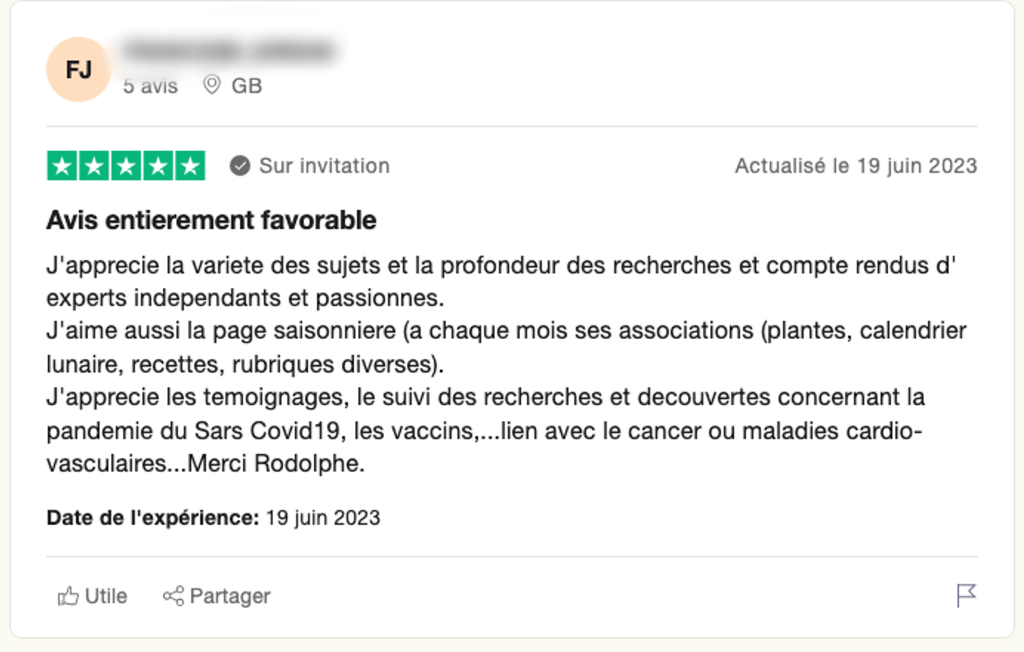
Task: Click the thumbs-up Utile icon
Action: tap(68, 597)
